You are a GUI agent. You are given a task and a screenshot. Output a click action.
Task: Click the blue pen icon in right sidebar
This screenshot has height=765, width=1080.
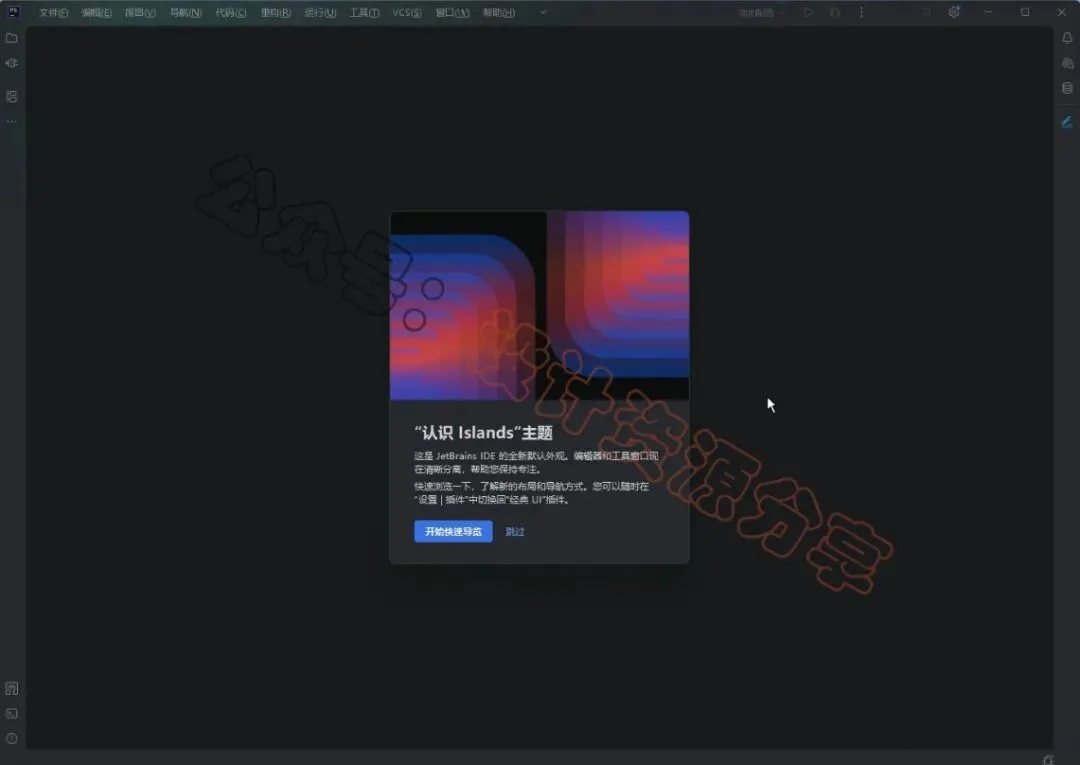pyautogui.click(x=1067, y=122)
